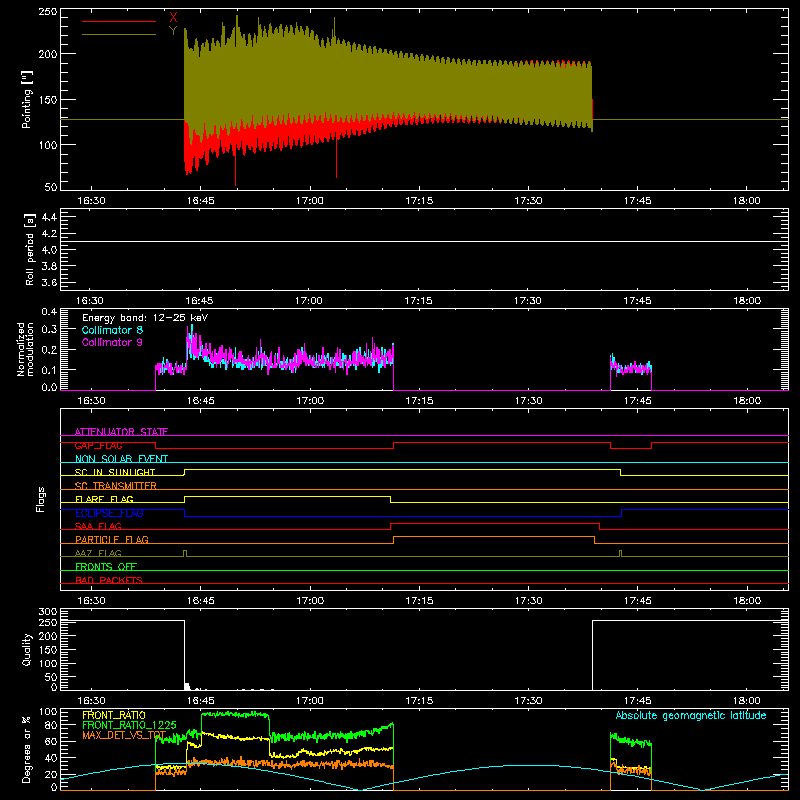Viewport: 800px width, 800px height.
Task: Click the first AAZ flag pulse near 16:43
Action: [185, 554]
